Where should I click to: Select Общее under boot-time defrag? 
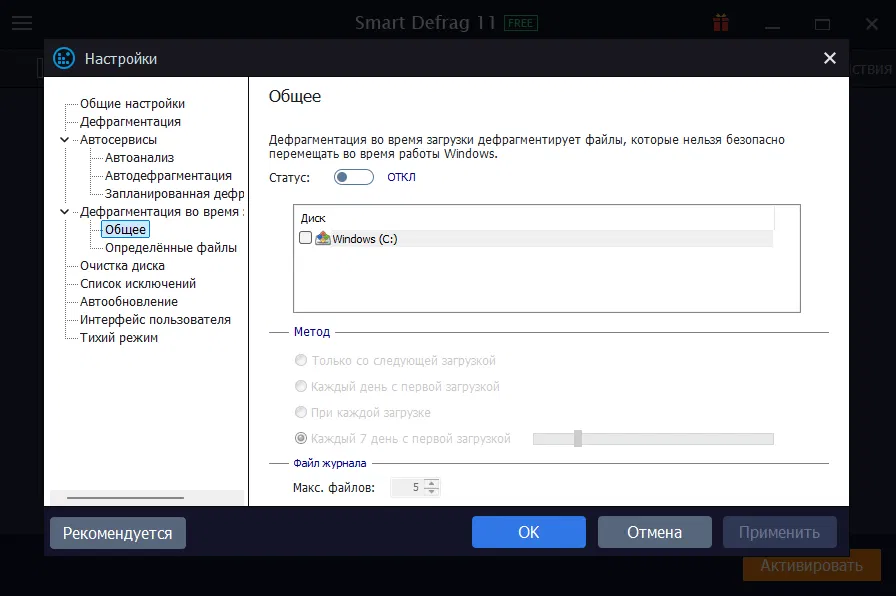(126, 230)
